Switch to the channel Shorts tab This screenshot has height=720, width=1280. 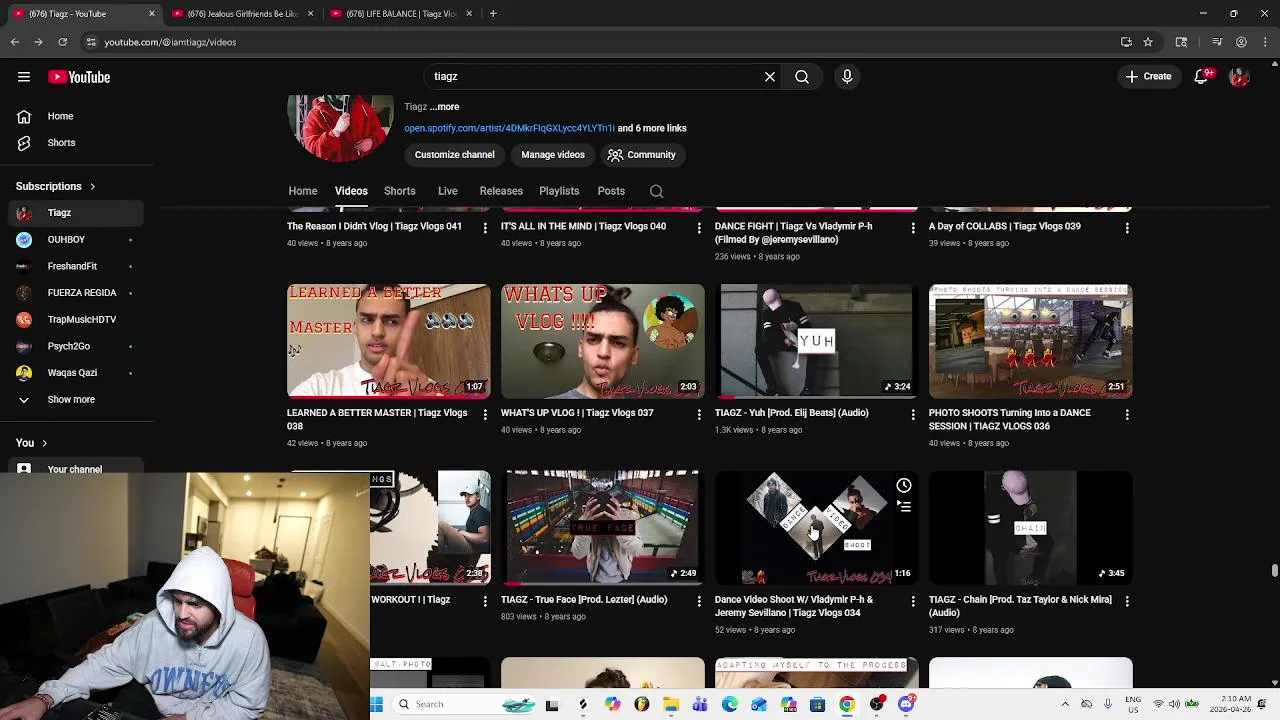(400, 191)
